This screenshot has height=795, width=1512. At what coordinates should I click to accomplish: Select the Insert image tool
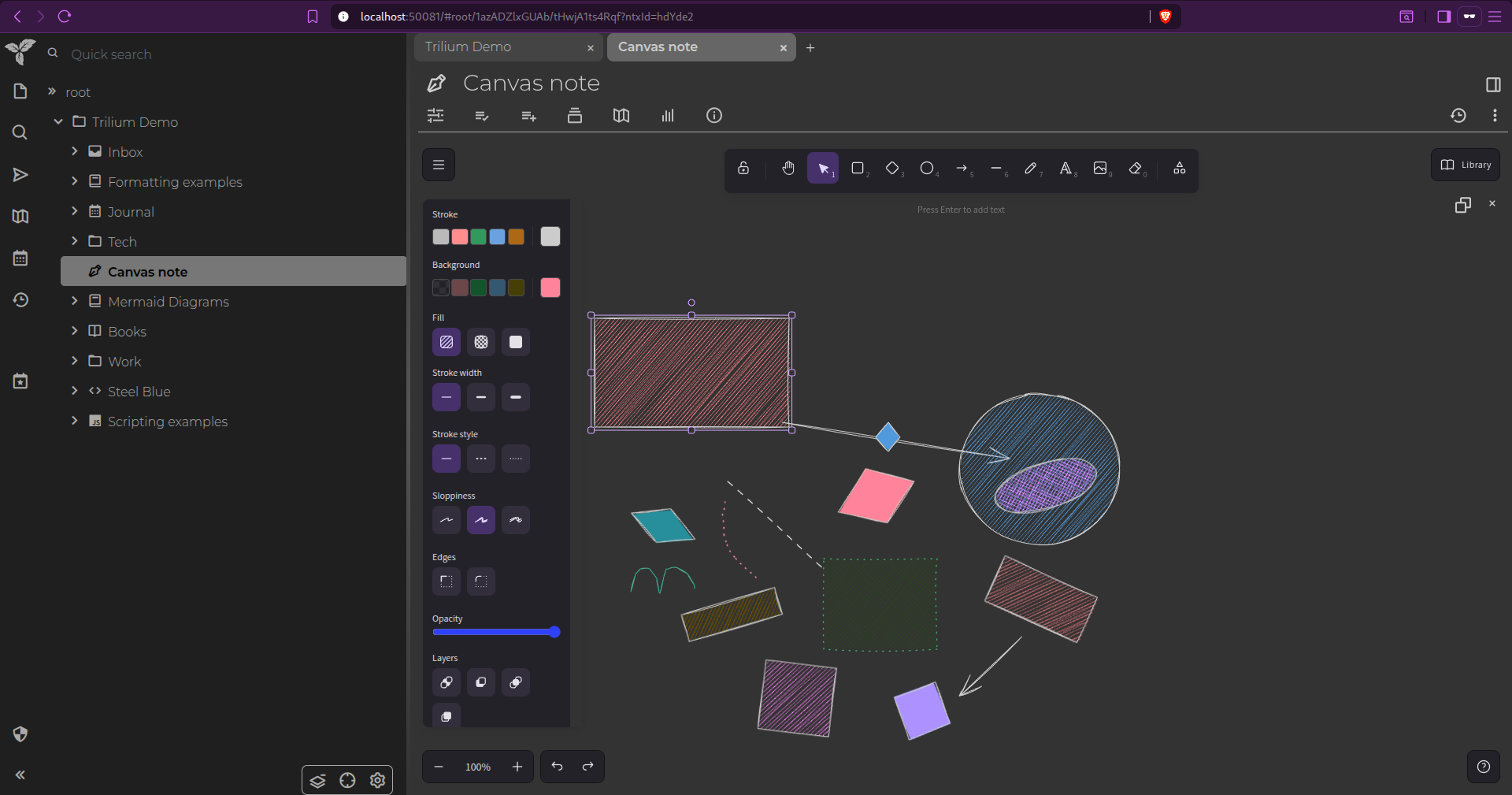(x=1100, y=168)
